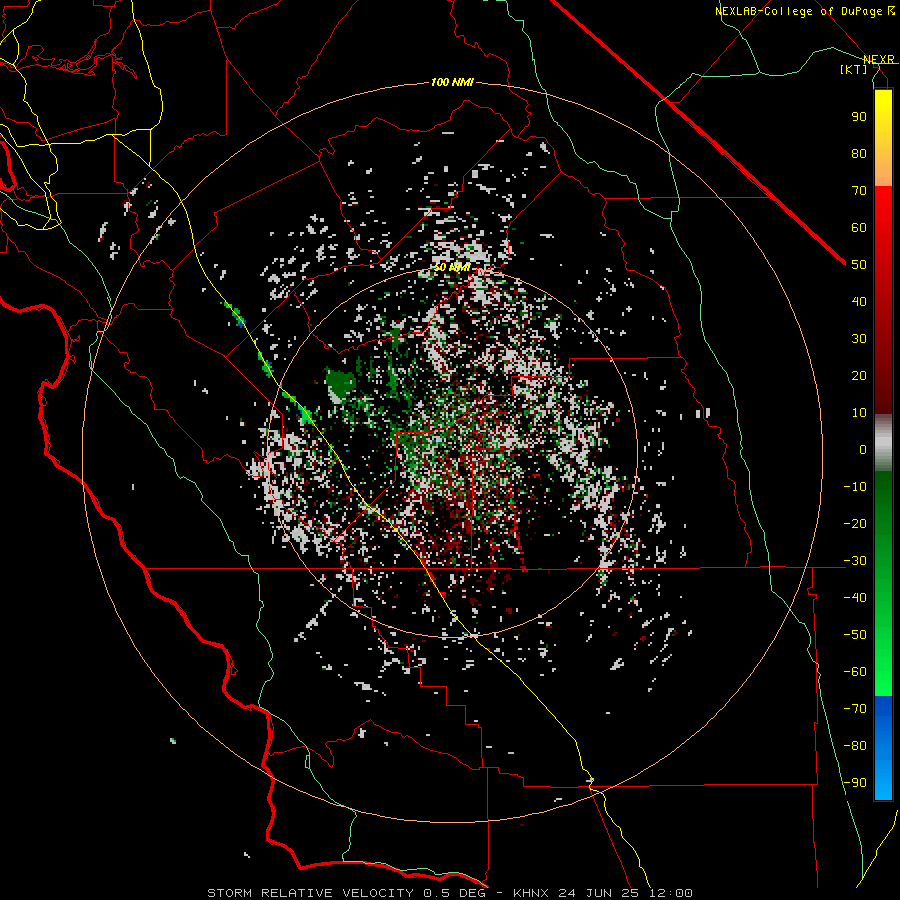900x900 pixels.
Task: Click the 80 value on velocity scale
Action: [859, 154]
